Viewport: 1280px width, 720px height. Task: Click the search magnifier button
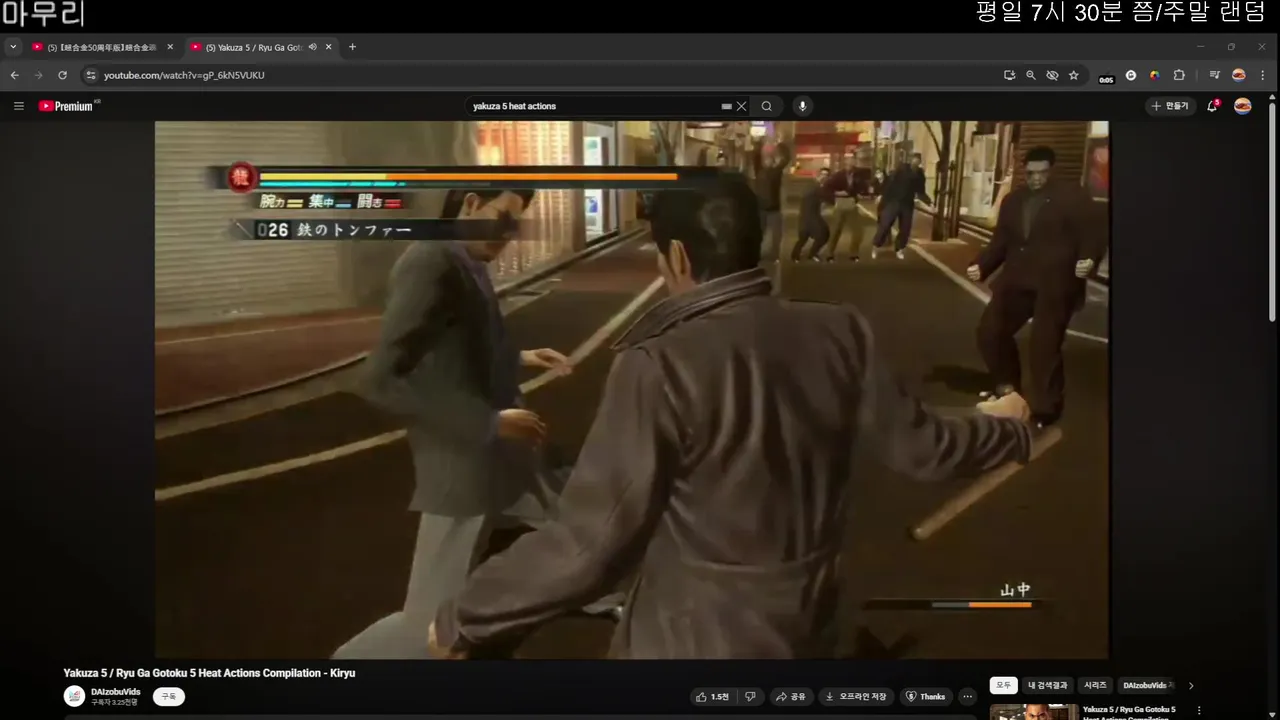(x=767, y=106)
